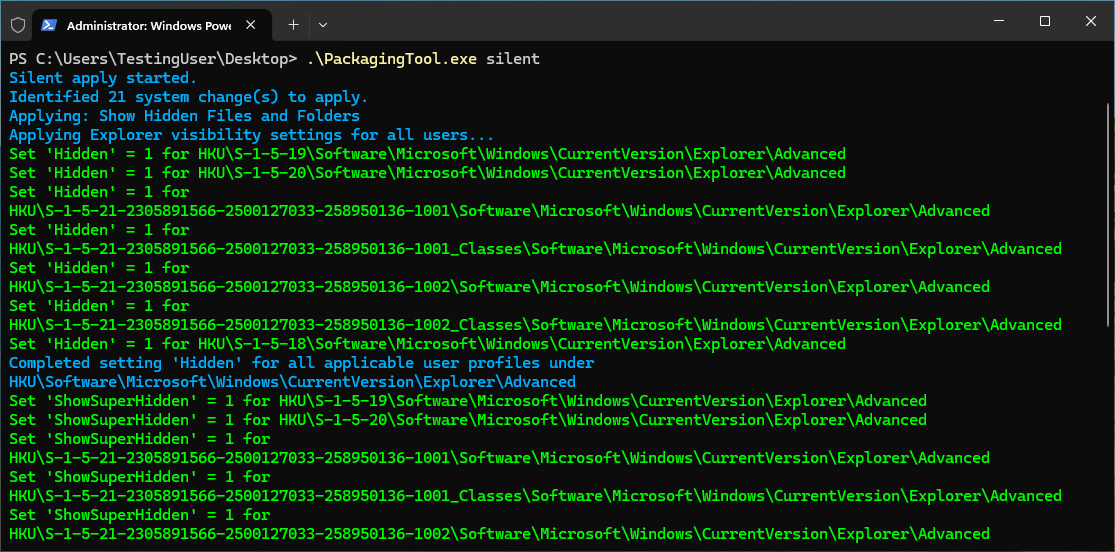Click the PS C:\Users\TestingUser\Desktop> prompt
Image resolution: width=1115 pixels, height=552 pixels.
tap(153, 59)
